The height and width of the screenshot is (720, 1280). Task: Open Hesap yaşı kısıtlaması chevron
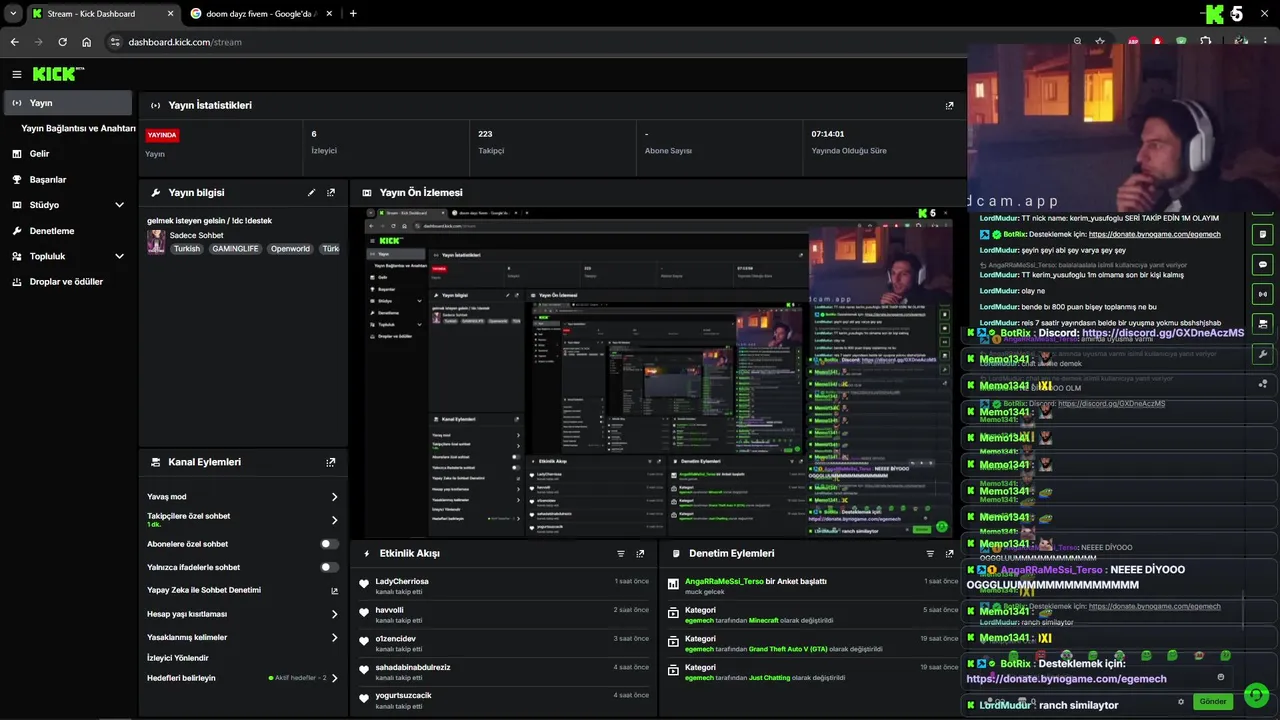click(x=334, y=614)
